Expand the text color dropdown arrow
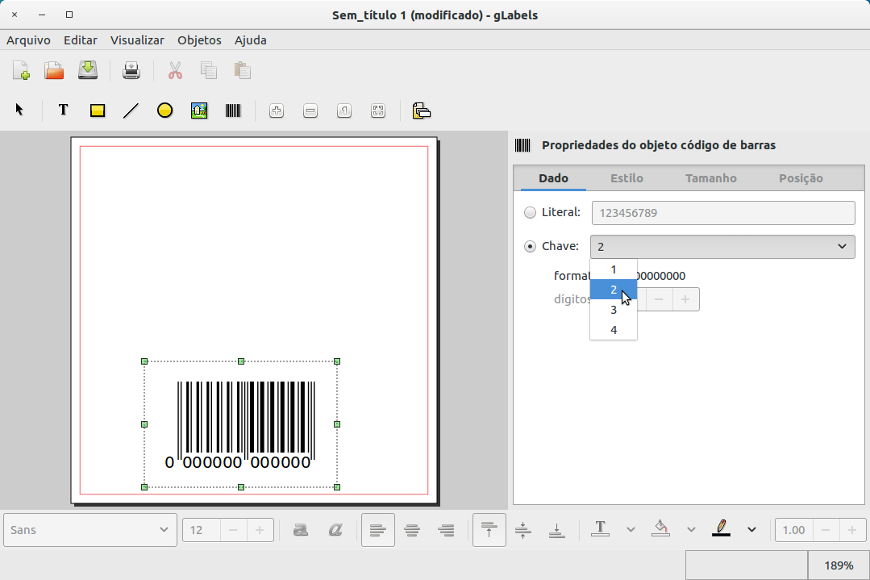This screenshot has width=870, height=580. pyautogui.click(x=631, y=530)
